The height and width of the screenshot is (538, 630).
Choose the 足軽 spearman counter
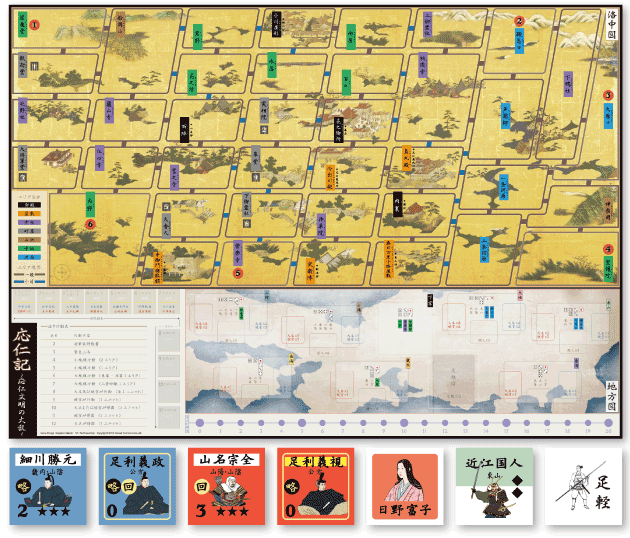583,487
